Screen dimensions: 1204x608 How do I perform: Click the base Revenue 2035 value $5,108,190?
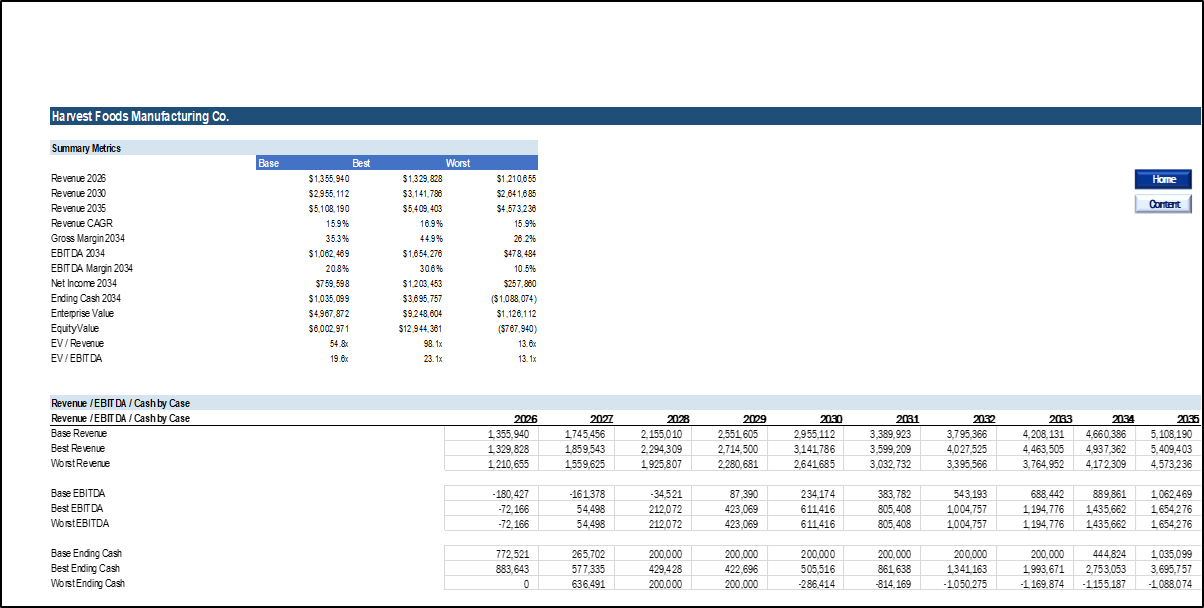coord(328,208)
